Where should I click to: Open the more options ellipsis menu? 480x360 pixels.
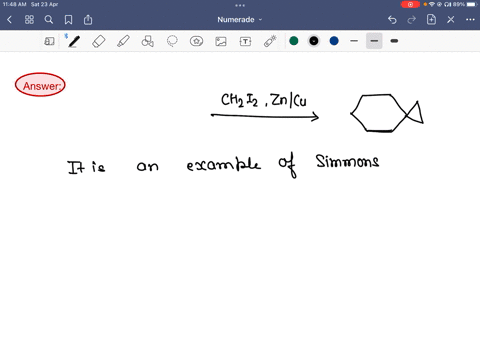coord(470,20)
